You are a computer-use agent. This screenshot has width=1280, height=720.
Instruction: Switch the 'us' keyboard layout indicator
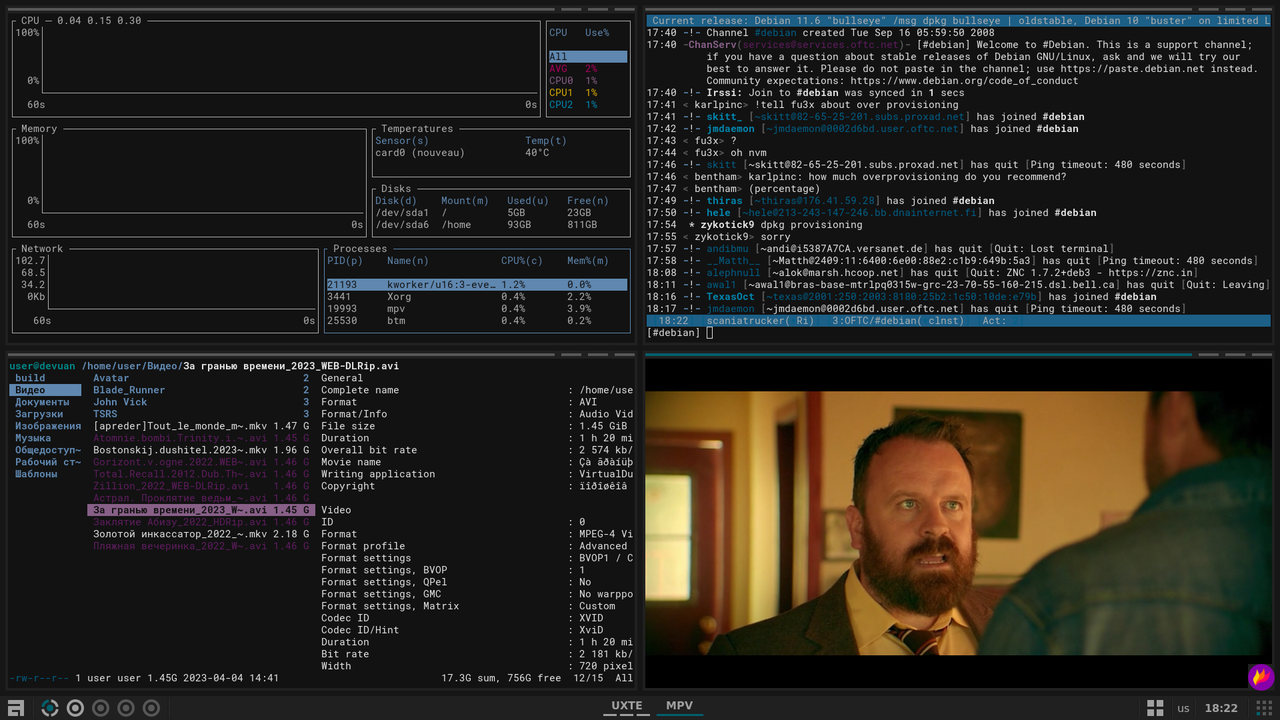pos(1184,708)
